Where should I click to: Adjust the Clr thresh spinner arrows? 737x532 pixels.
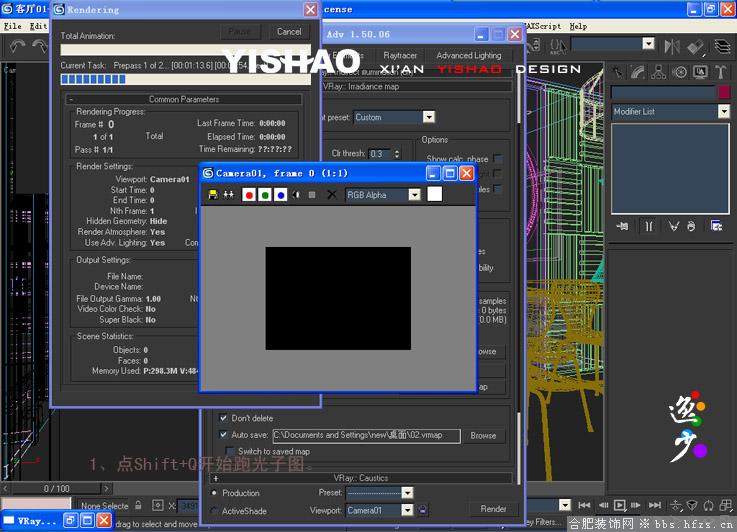point(397,154)
